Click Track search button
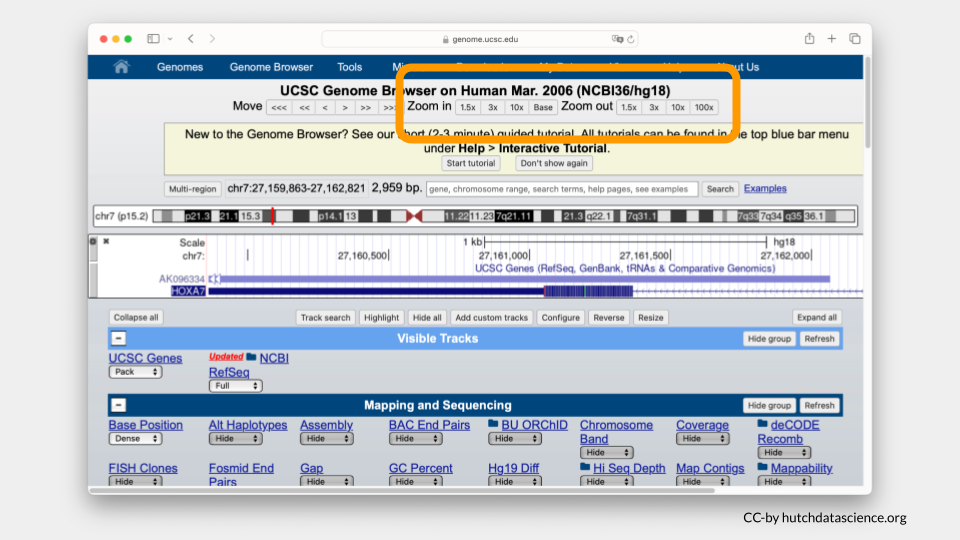Viewport: 960px width, 540px height. click(326, 317)
